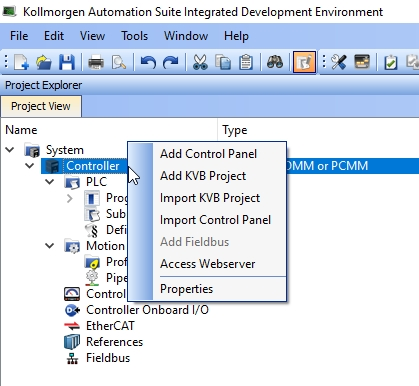Open the Tools menu

[x=134, y=36]
